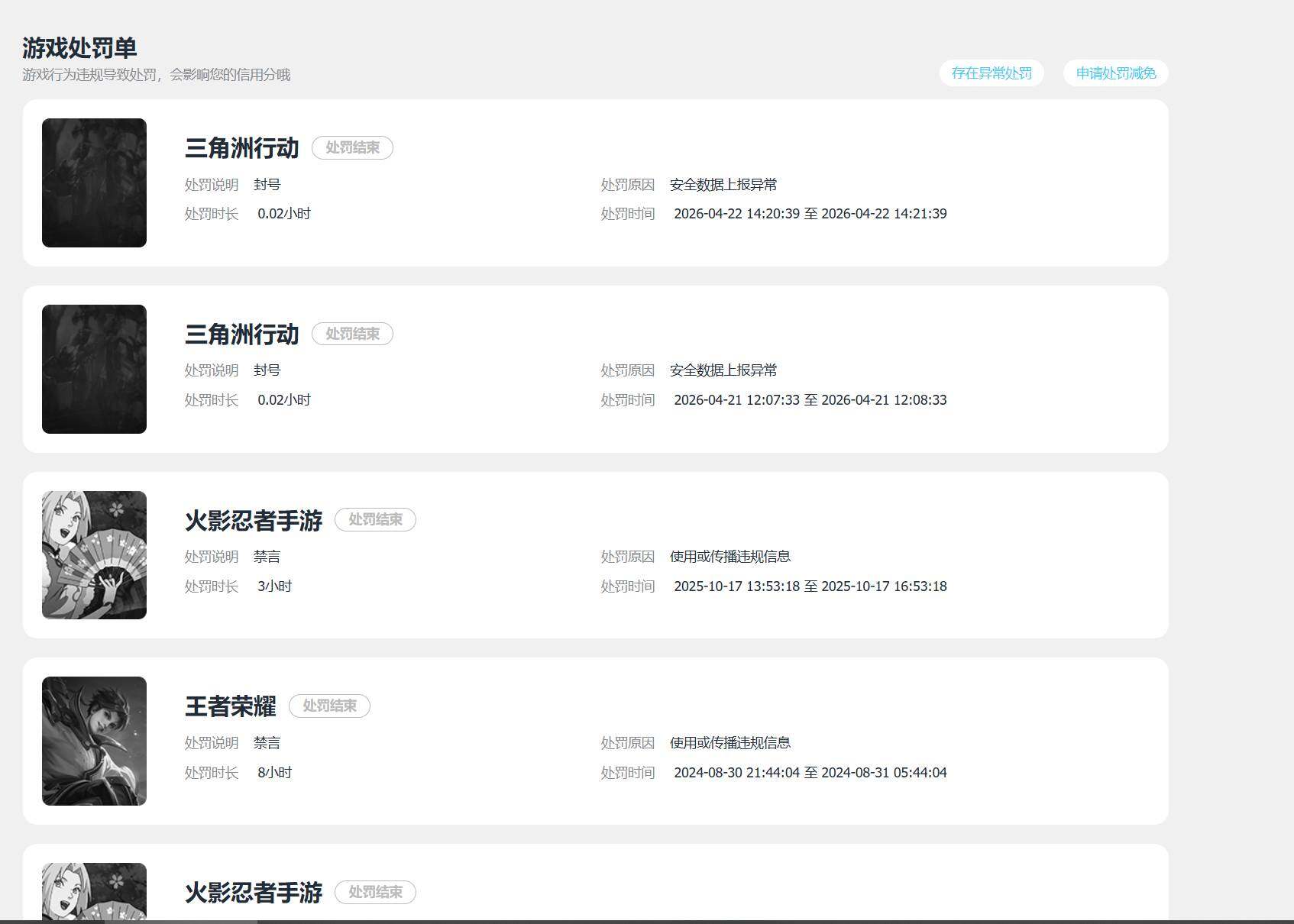Image resolution: width=1294 pixels, height=924 pixels.
Task: Click the 处罚结束 badge on the last 火影忍者手游 card
Action: [x=375, y=892]
